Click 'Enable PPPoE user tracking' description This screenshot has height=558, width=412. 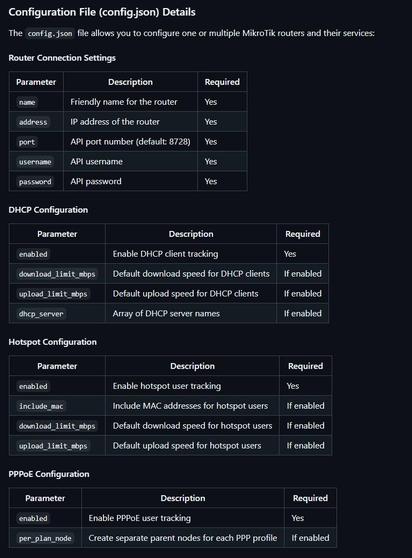point(139,518)
